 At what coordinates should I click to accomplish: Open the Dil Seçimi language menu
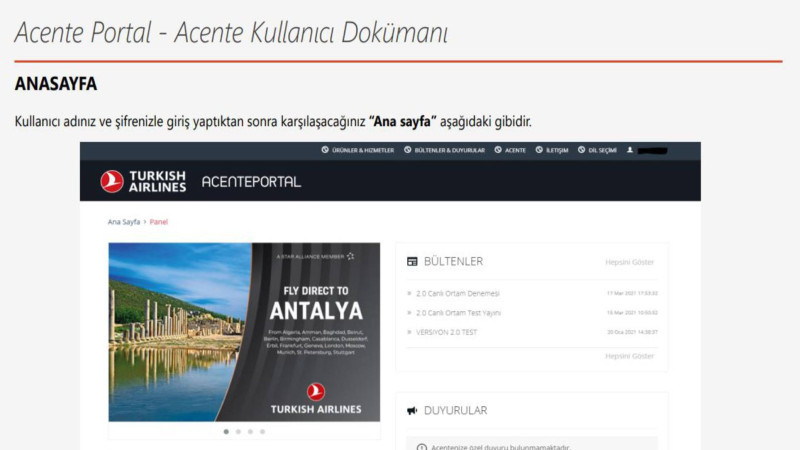point(597,151)
